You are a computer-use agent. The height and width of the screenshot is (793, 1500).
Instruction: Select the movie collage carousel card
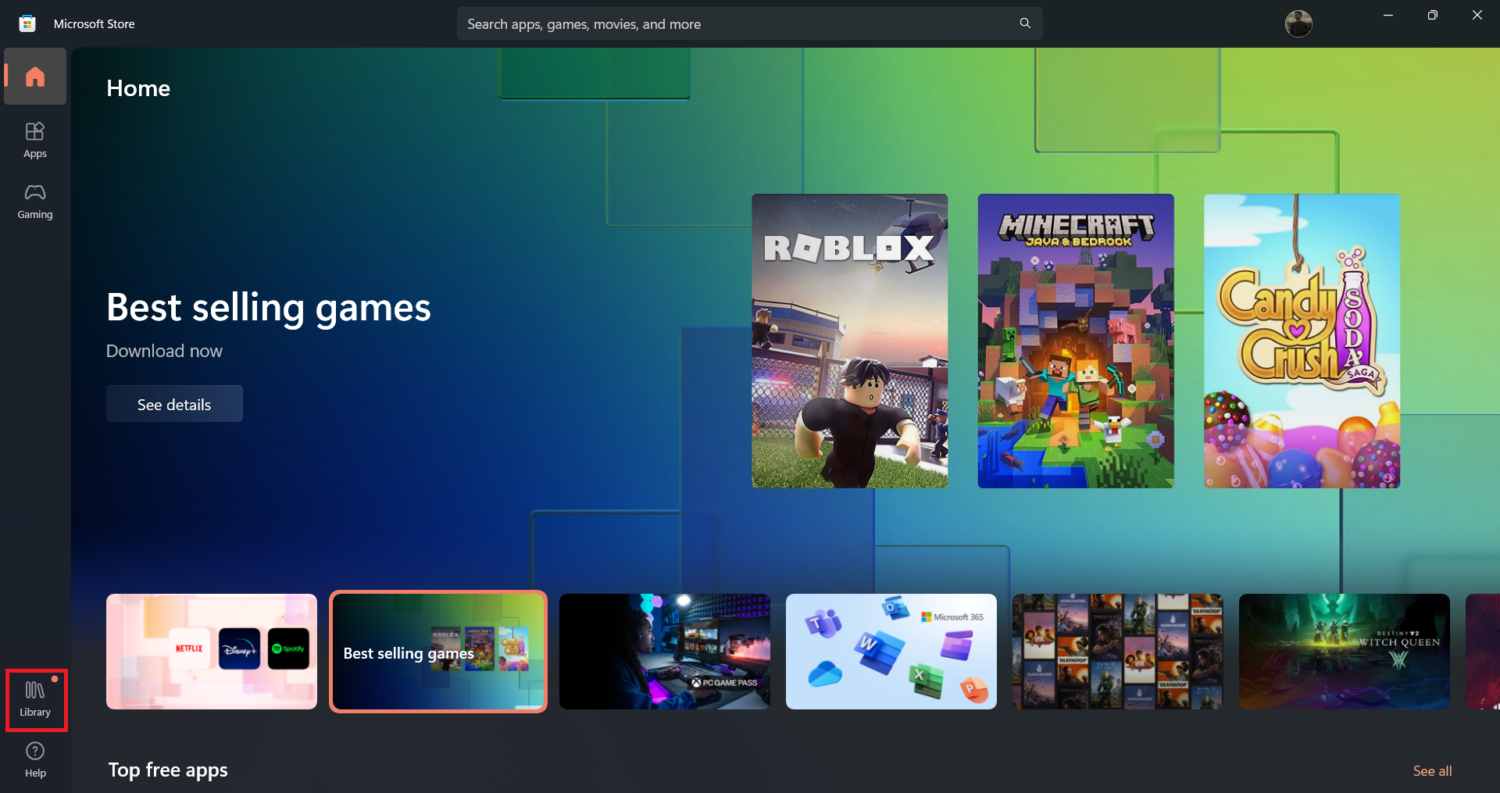[1118, 651]
